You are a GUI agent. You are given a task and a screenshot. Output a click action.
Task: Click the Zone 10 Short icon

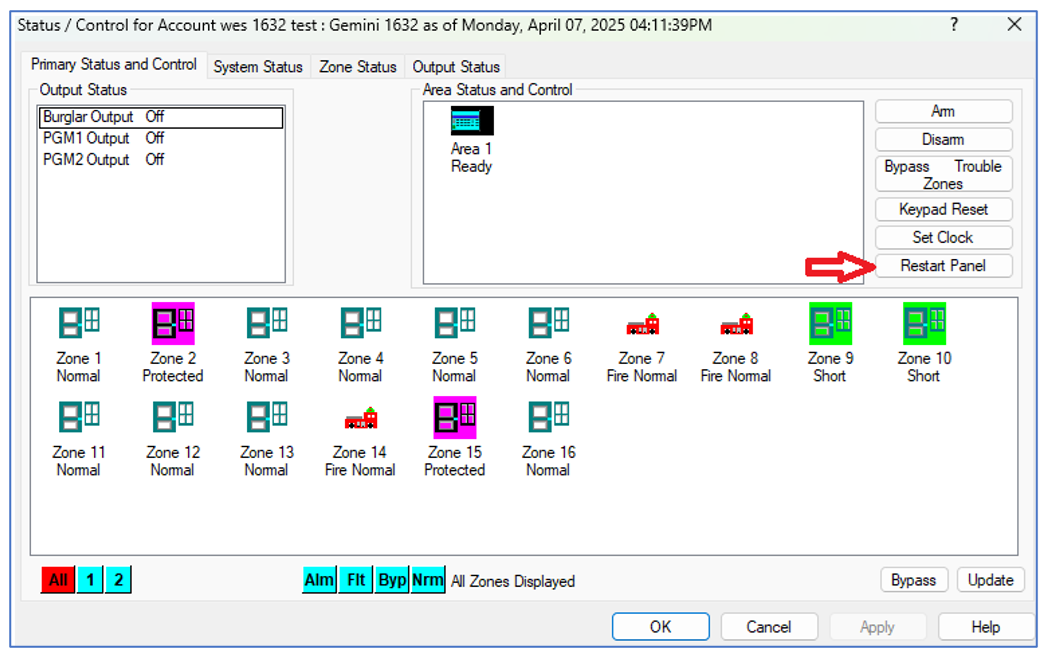(924, 323)
